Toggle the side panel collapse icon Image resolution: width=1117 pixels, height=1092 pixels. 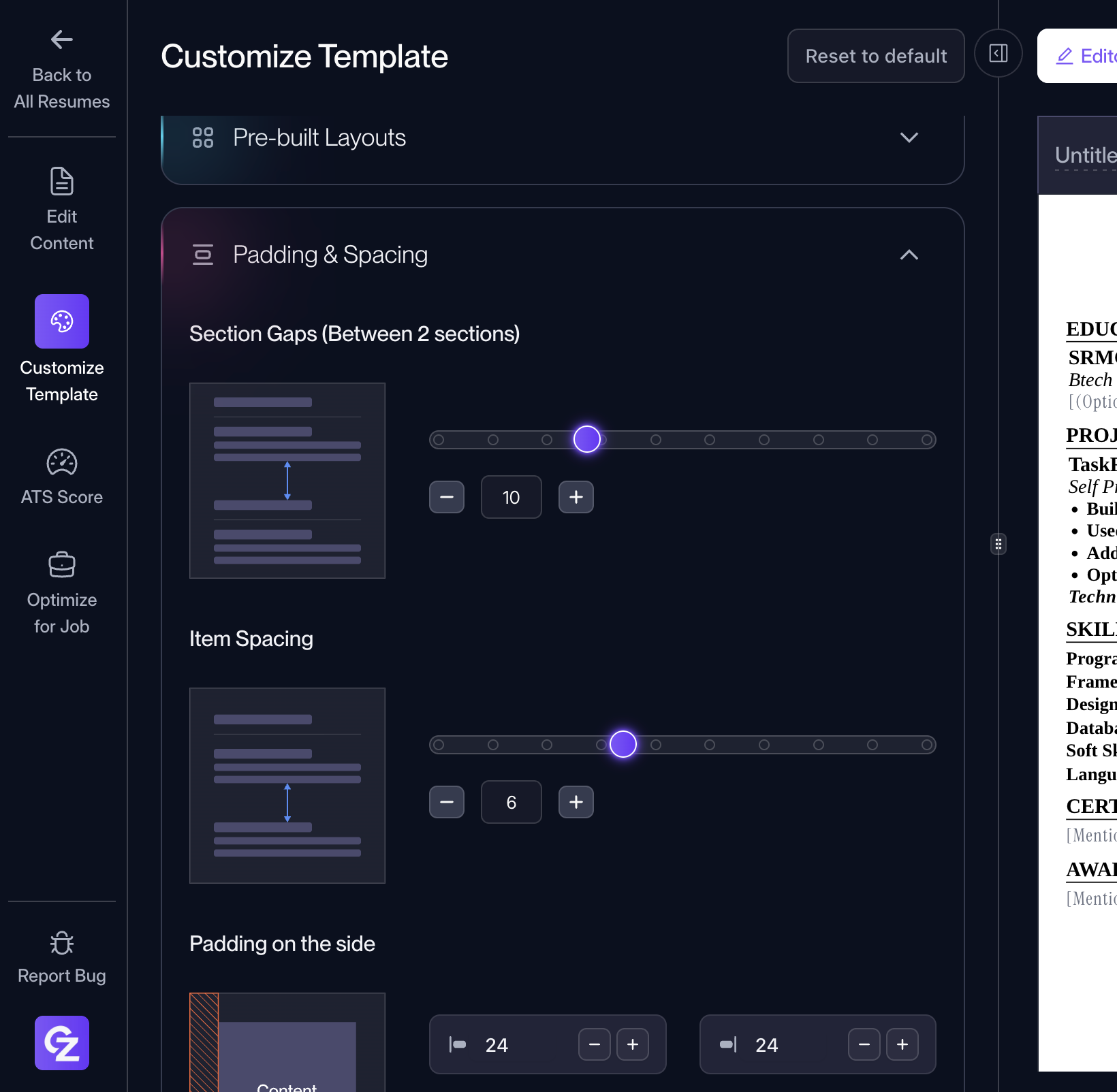click(x=998, y=53)
